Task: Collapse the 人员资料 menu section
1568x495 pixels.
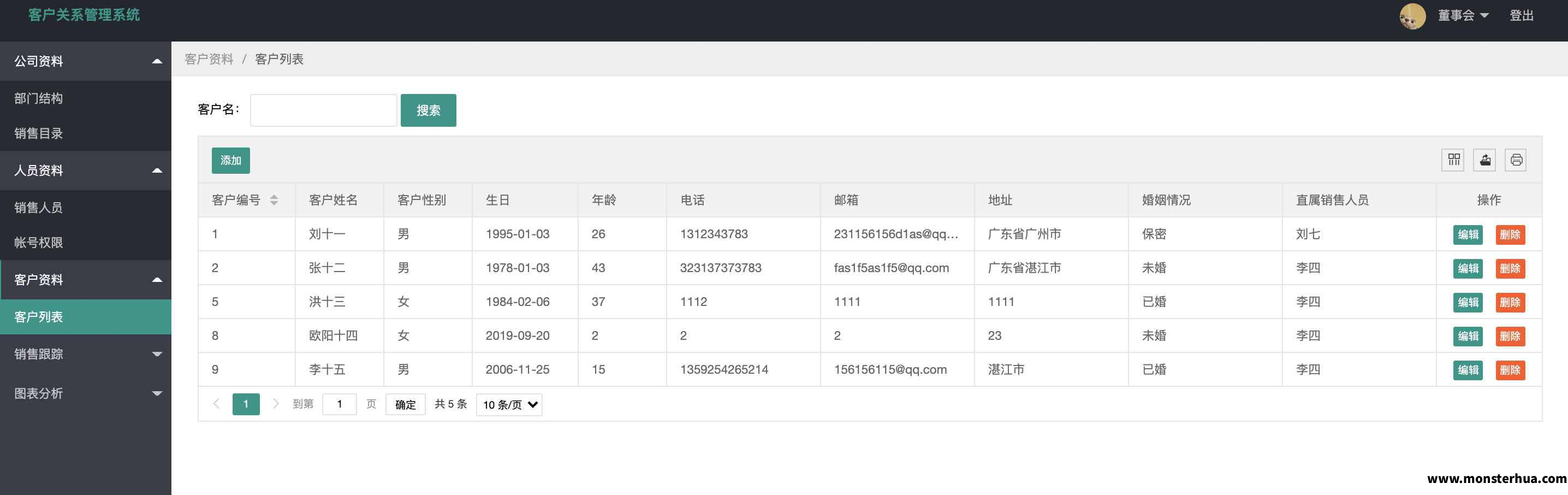Action: [x=86, y=170]
